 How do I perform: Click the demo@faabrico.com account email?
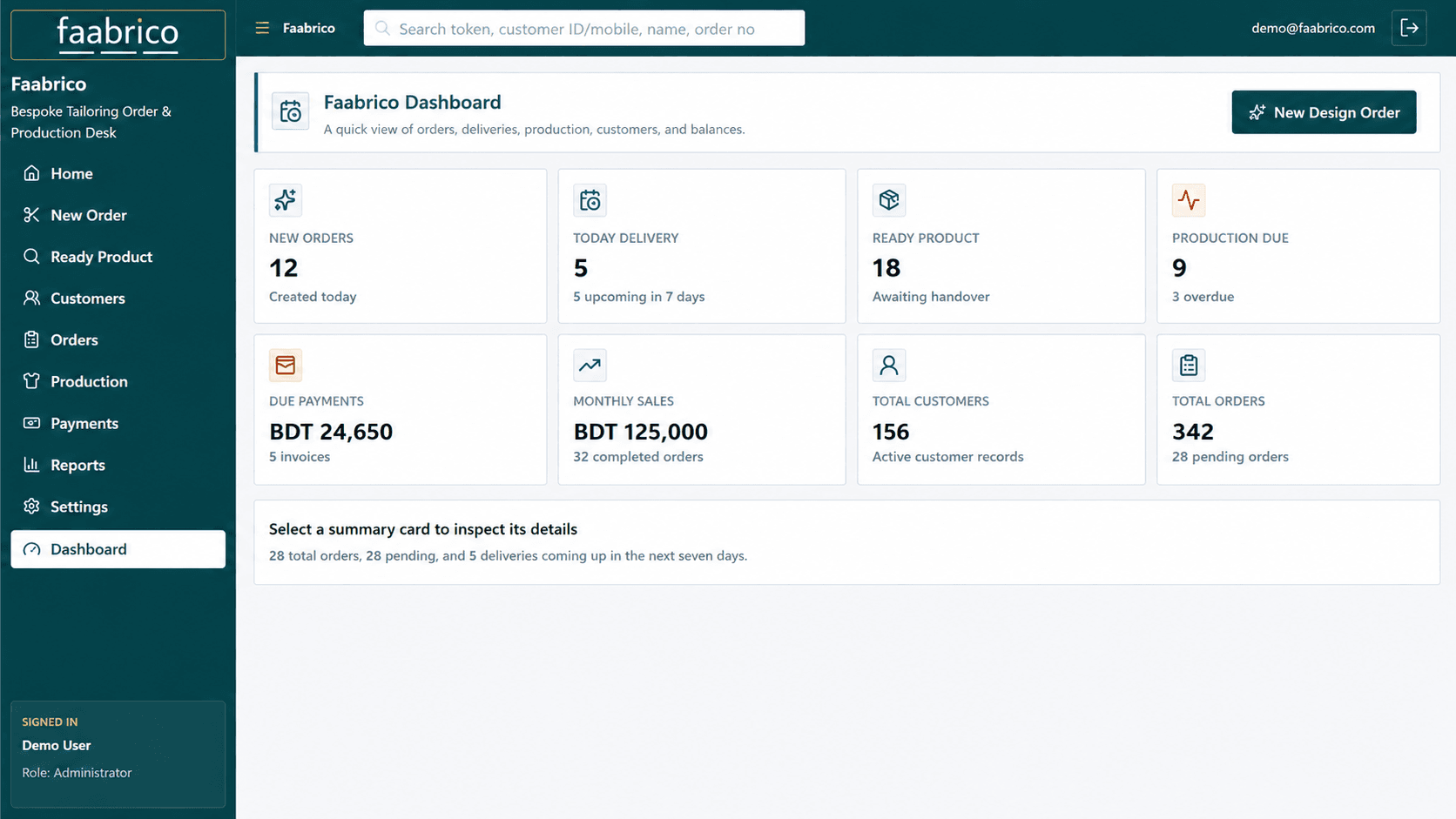click(x=1313, y=28)
